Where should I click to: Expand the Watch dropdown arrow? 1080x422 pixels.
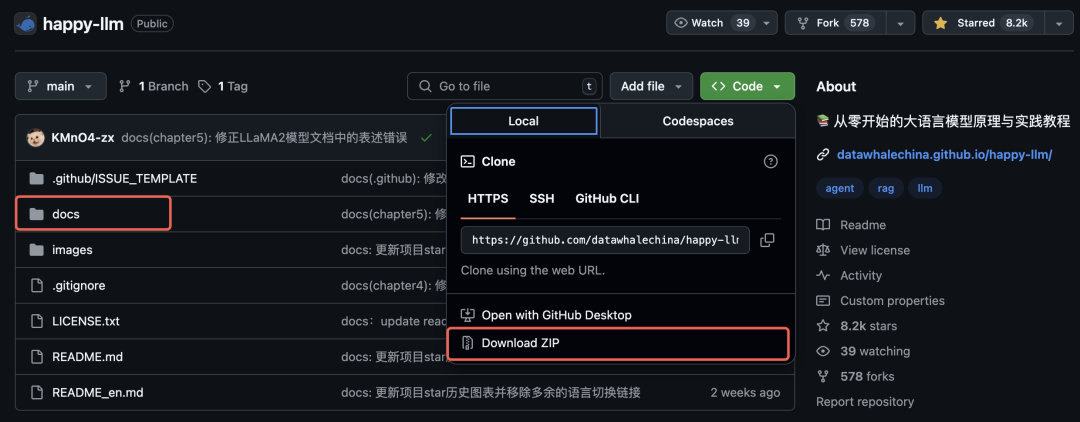click(x=767, y=23)
